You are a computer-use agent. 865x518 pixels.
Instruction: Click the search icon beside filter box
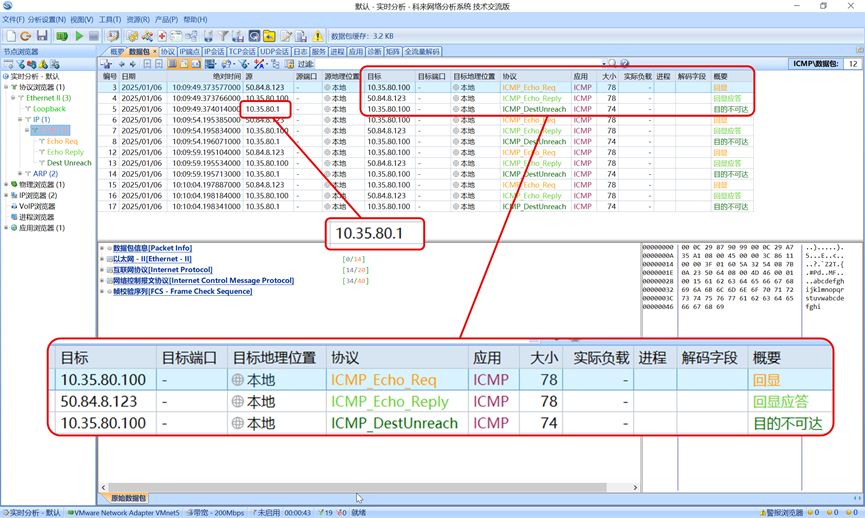(612, 63)
